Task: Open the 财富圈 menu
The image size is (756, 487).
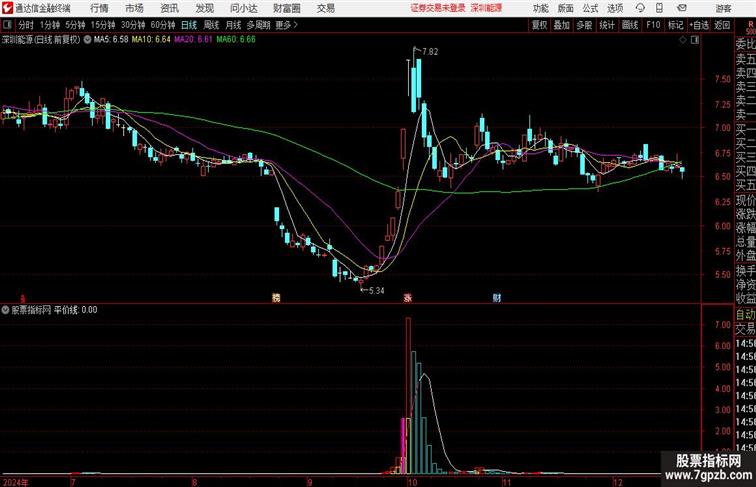Action: (x=286, y=8)
